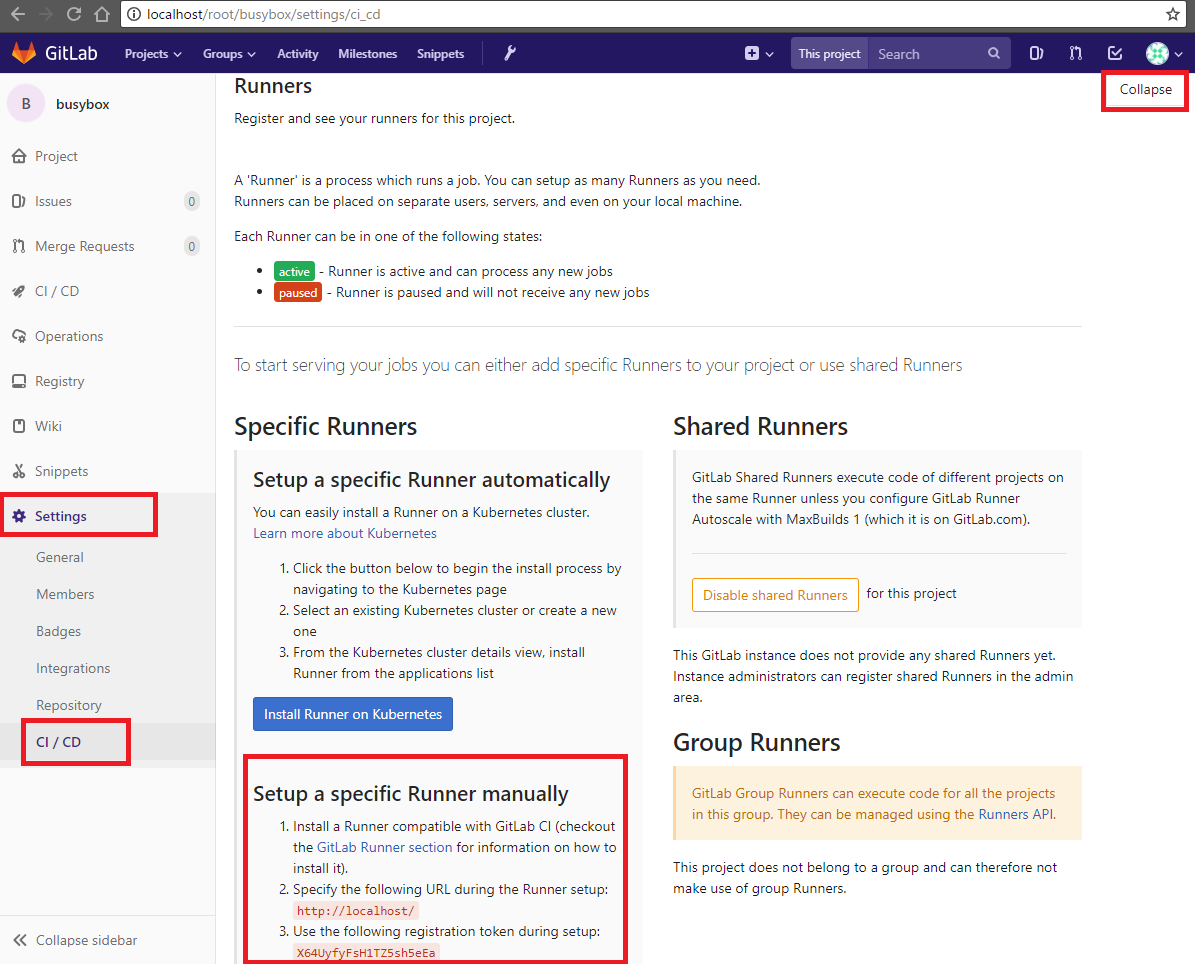Click the bookmark star in the address bar
This screenshot has width=1195, height=964.
click(1172, 15)
